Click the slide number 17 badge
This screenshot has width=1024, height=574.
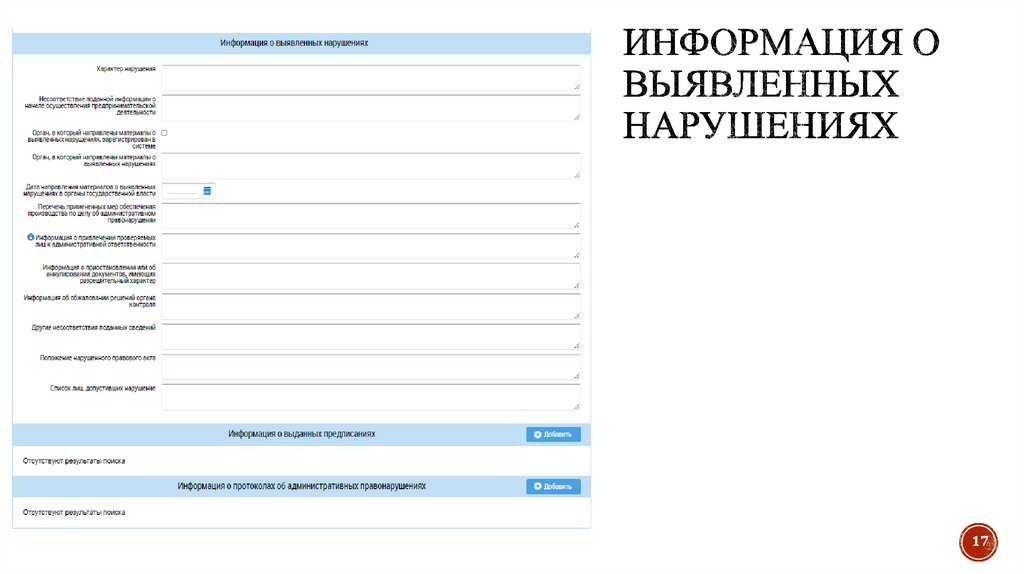click(x=978, y=541)
